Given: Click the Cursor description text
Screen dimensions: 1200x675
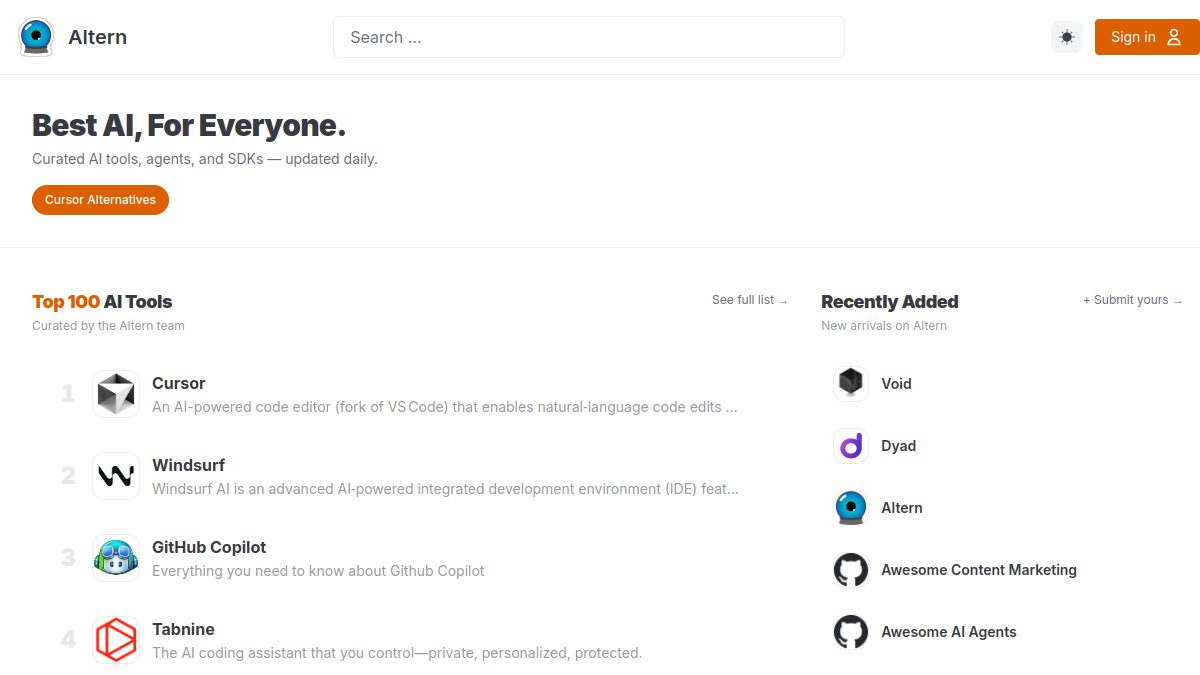Looking at the screenshot, I should pos(445,407).
